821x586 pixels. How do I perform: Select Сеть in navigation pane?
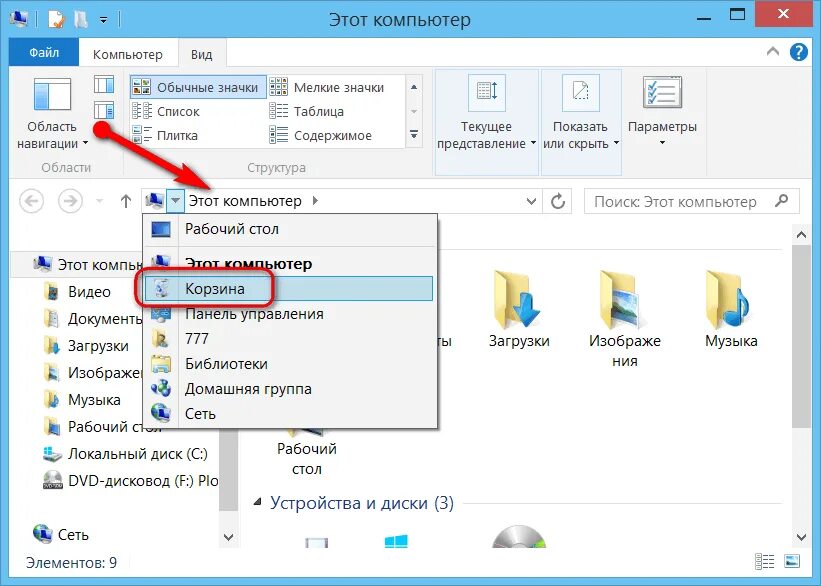(60, 535)
